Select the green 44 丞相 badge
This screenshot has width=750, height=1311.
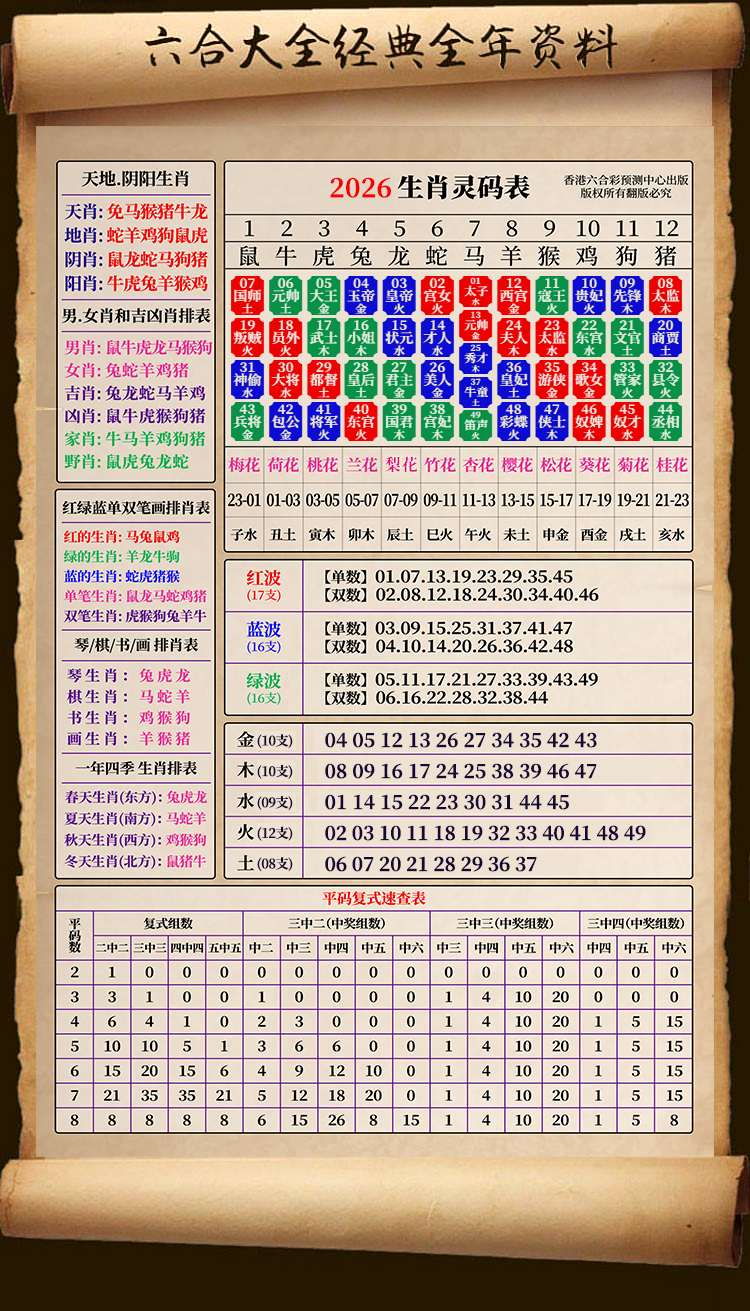665,421
